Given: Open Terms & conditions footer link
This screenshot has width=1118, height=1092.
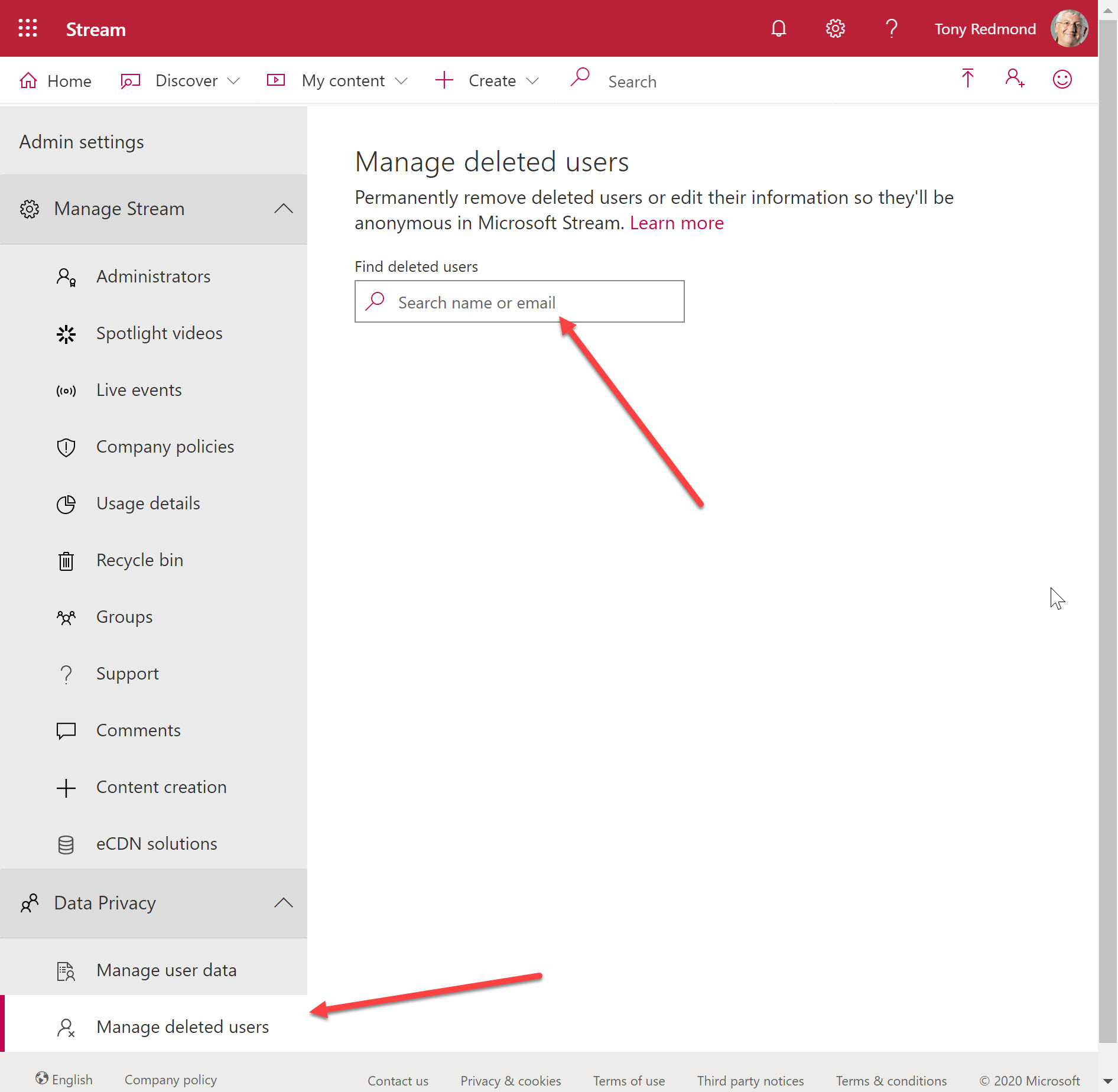Looking at the screenshot, I should click(x=891, y=1081).
